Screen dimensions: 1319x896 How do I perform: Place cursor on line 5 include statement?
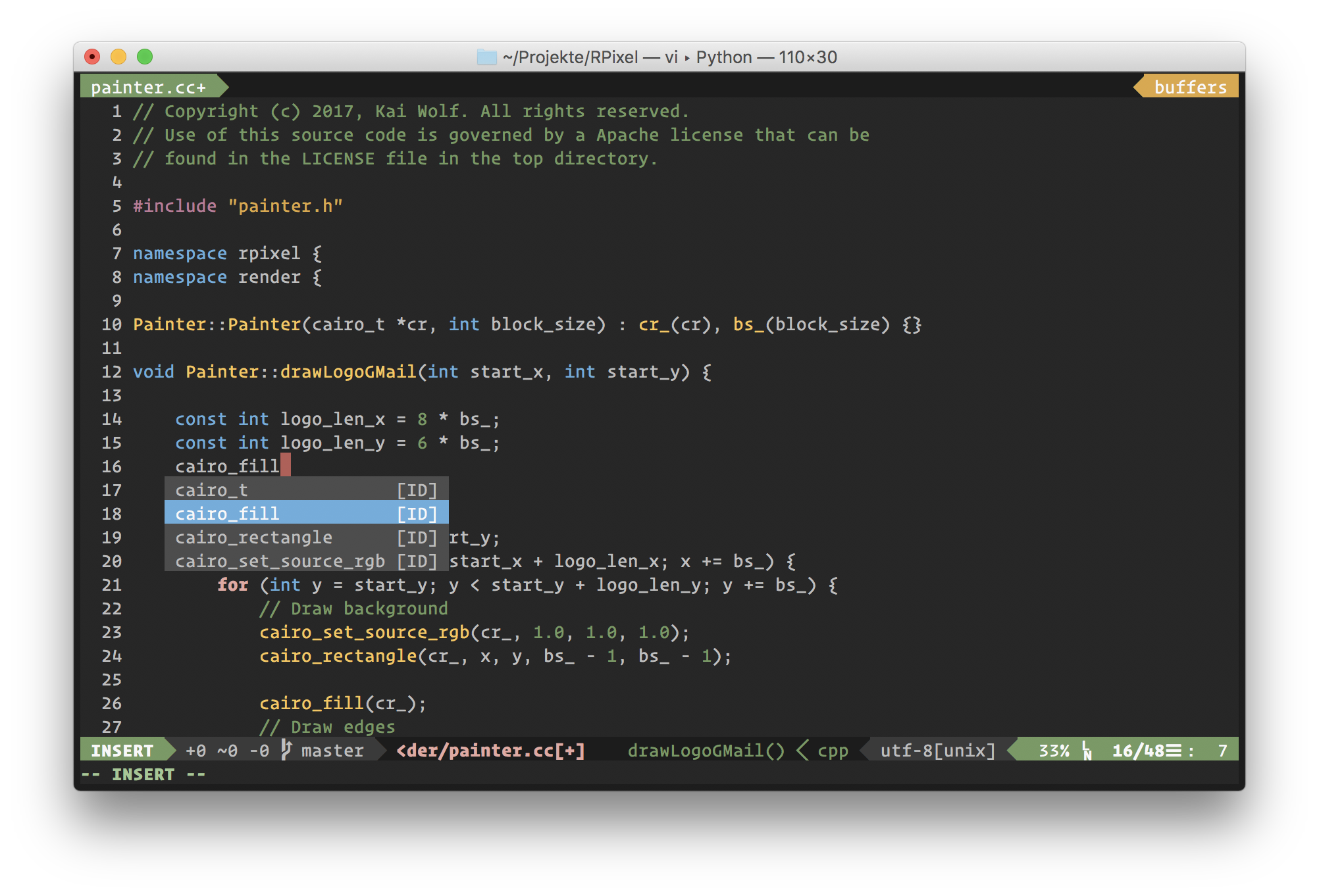(238, 206)
